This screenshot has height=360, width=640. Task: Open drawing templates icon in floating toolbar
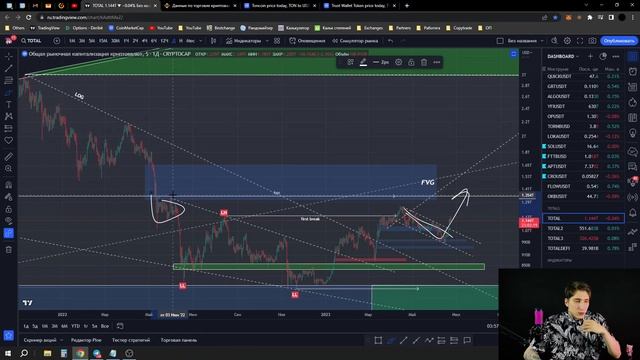(x=350, y=62)
